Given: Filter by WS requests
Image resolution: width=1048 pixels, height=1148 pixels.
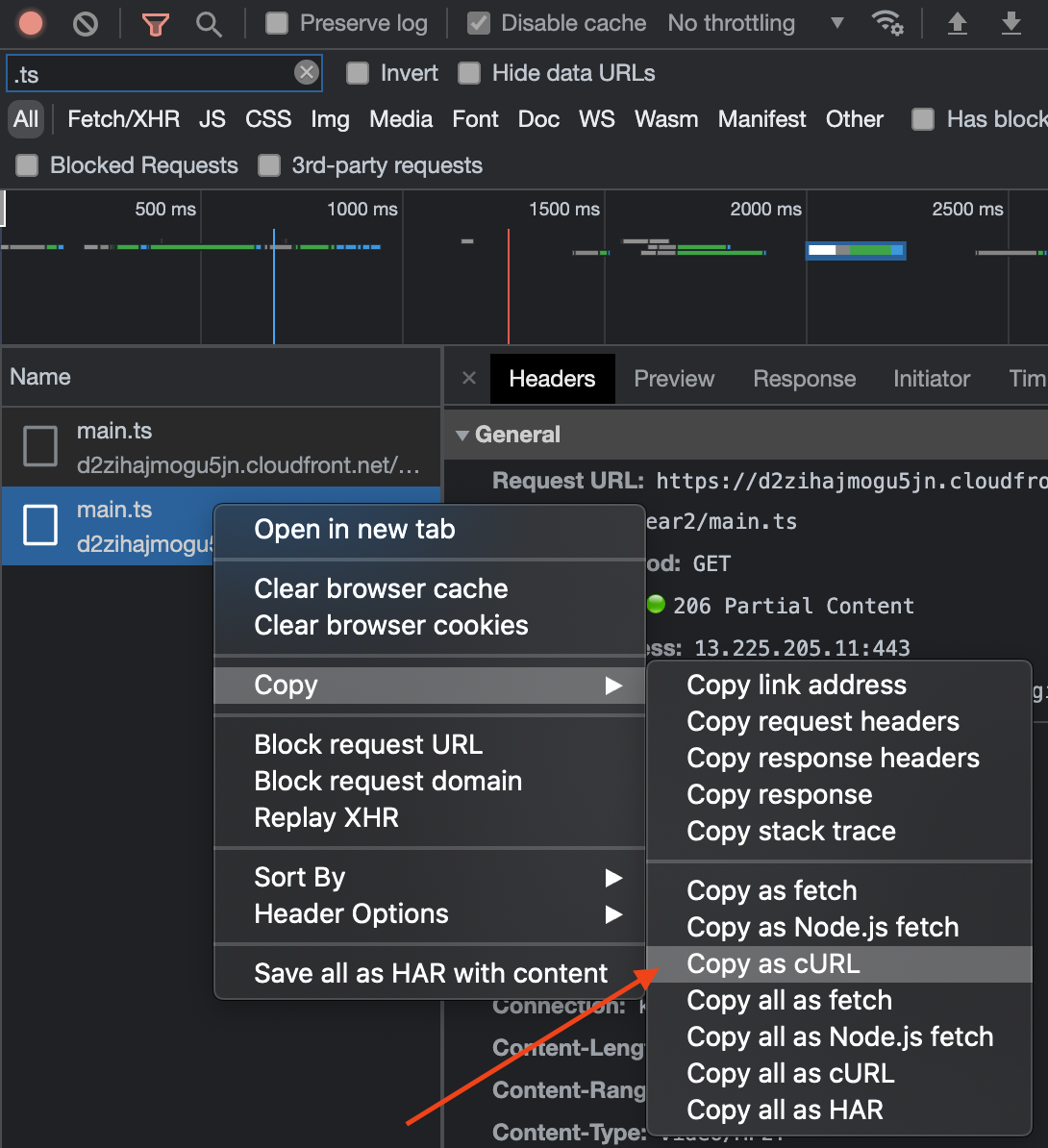Looking at the screenshot, I should click(596, 119).
